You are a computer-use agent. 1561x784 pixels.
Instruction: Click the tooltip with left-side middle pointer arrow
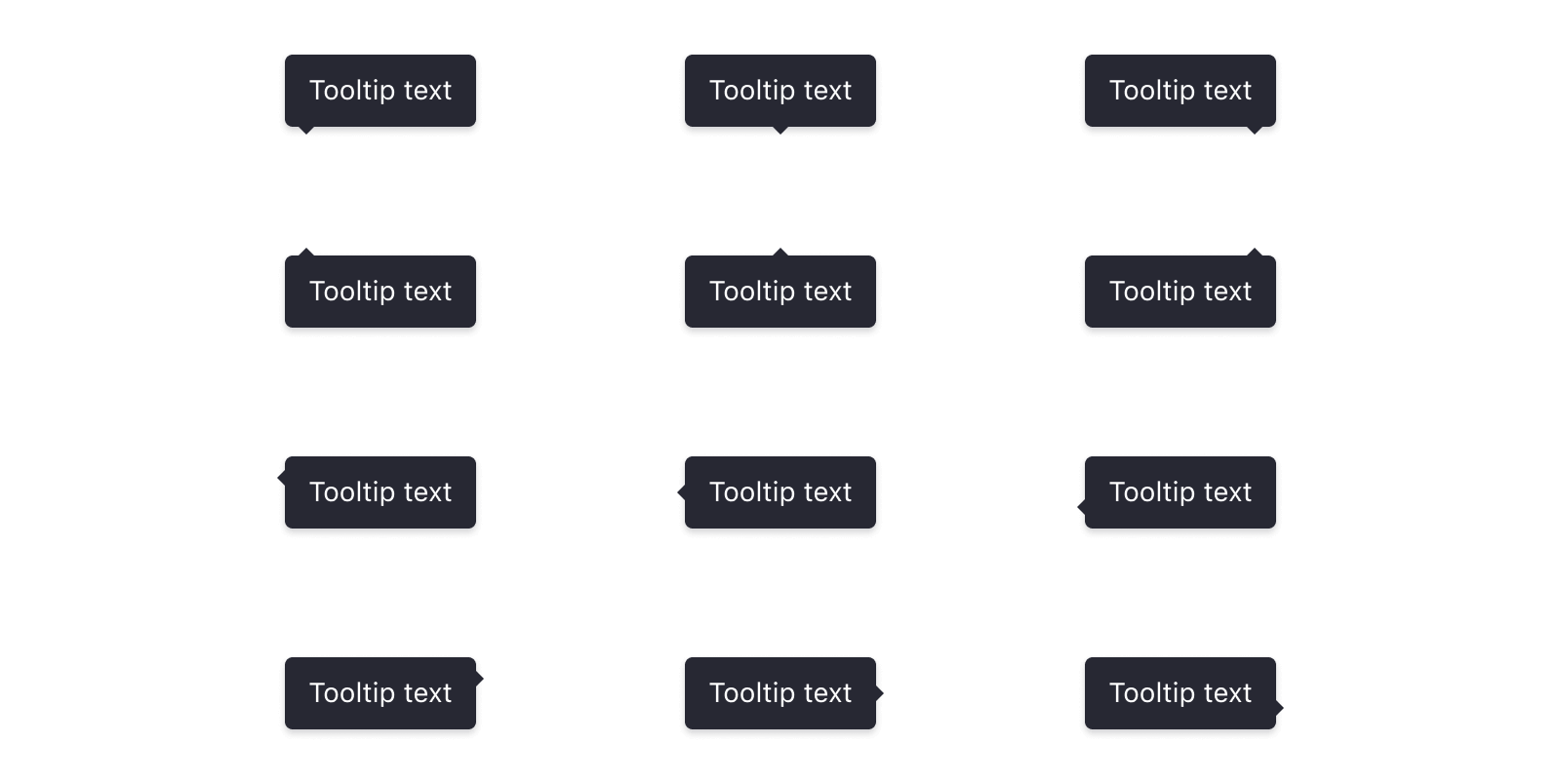click(x=780, y=496)
